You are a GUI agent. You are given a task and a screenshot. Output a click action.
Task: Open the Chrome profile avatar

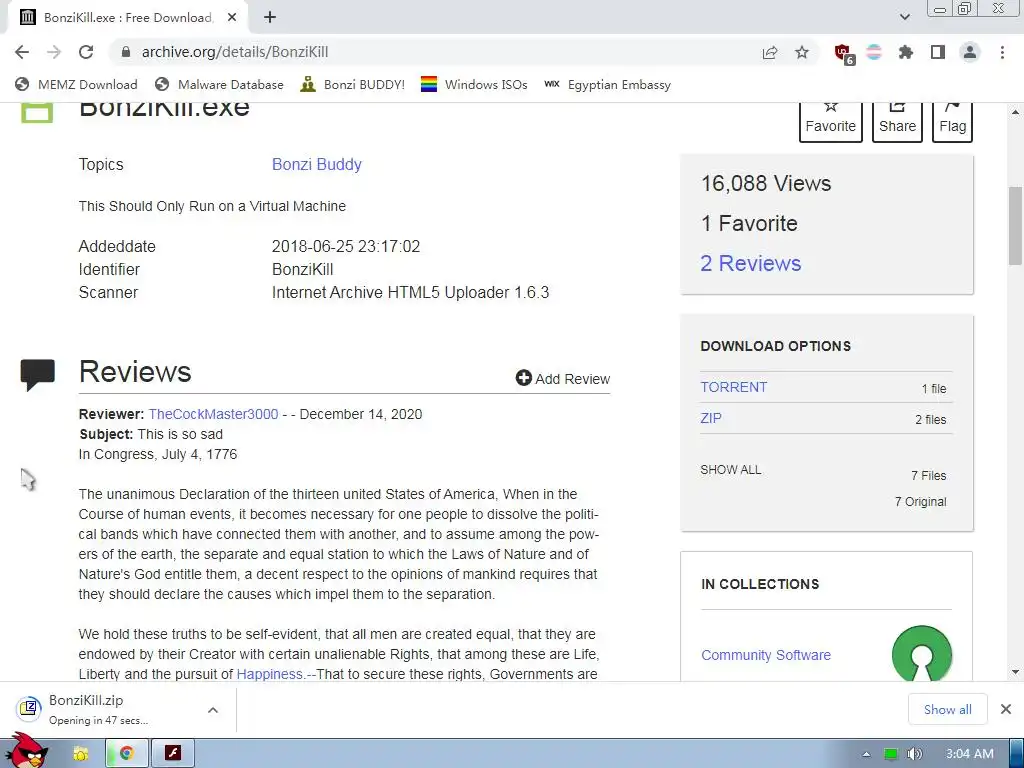(970, 52)
